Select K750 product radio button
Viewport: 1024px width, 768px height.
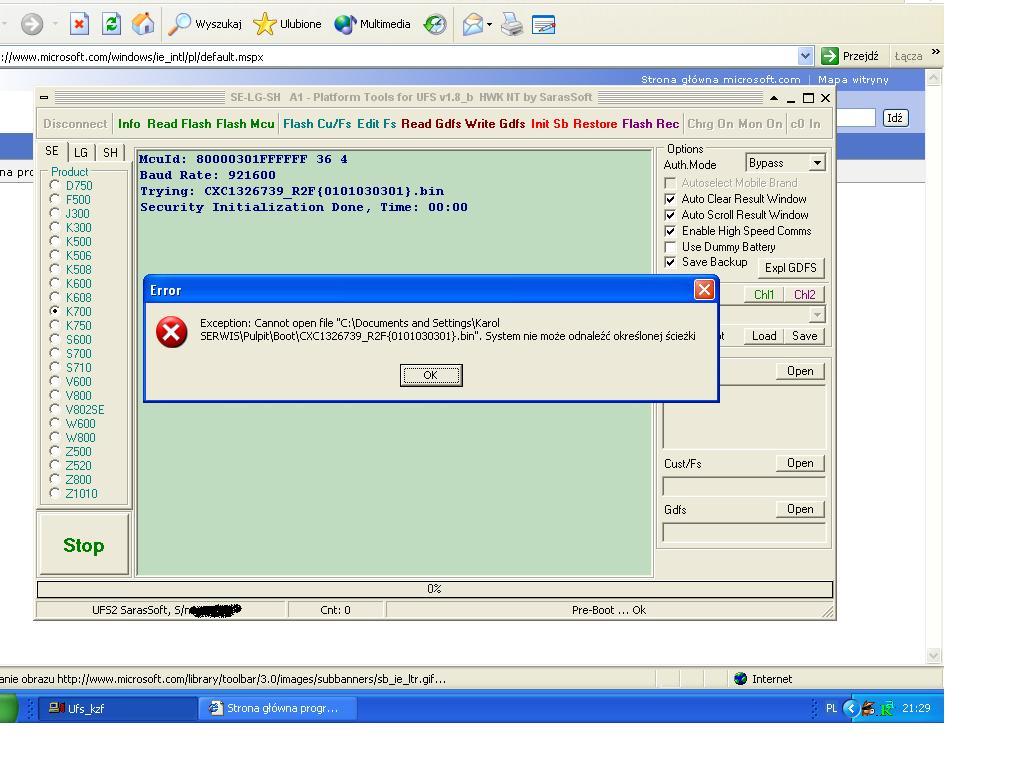click(x=55, y=325)
